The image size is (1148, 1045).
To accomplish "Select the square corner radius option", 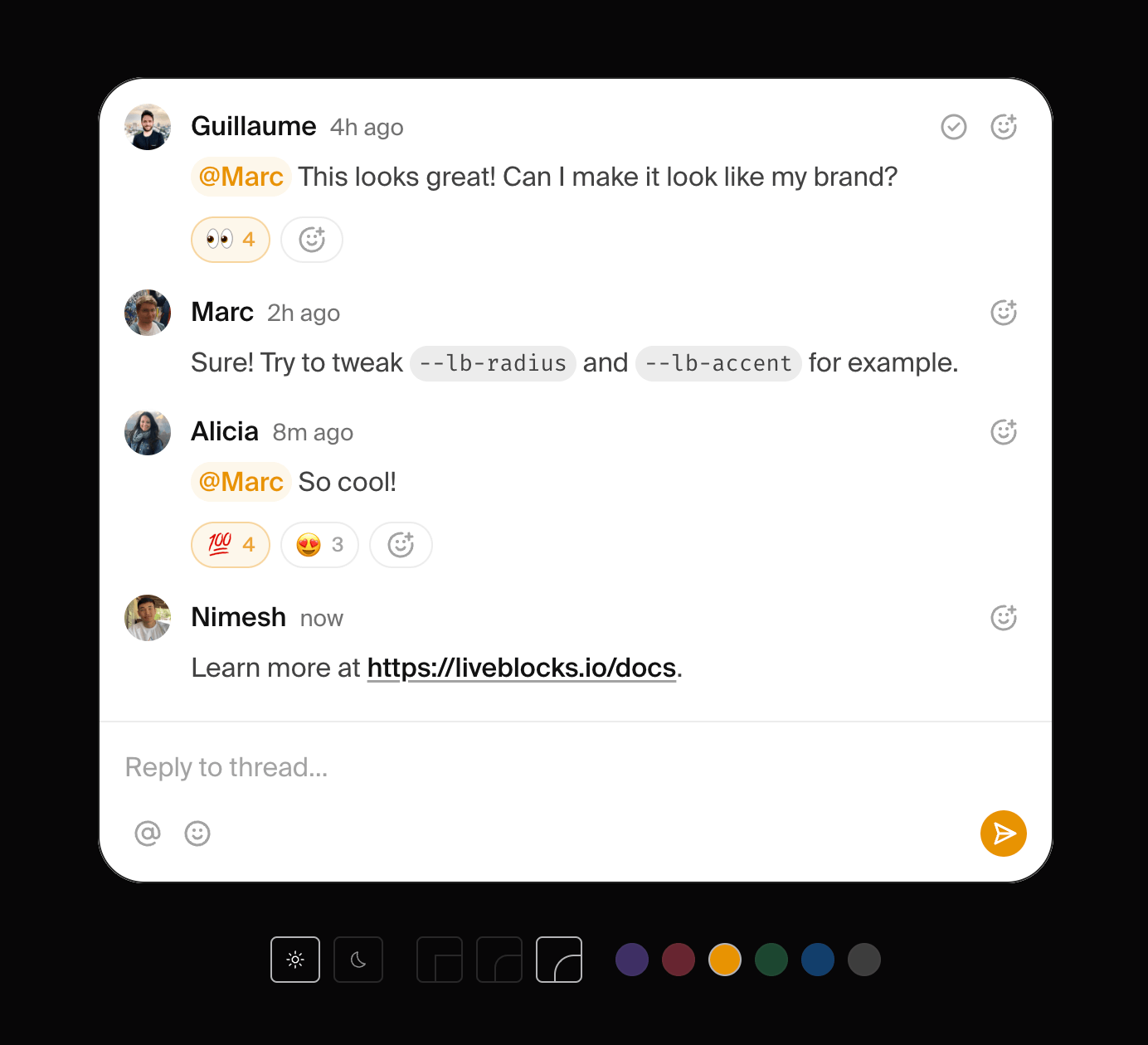I will [440, 960].
